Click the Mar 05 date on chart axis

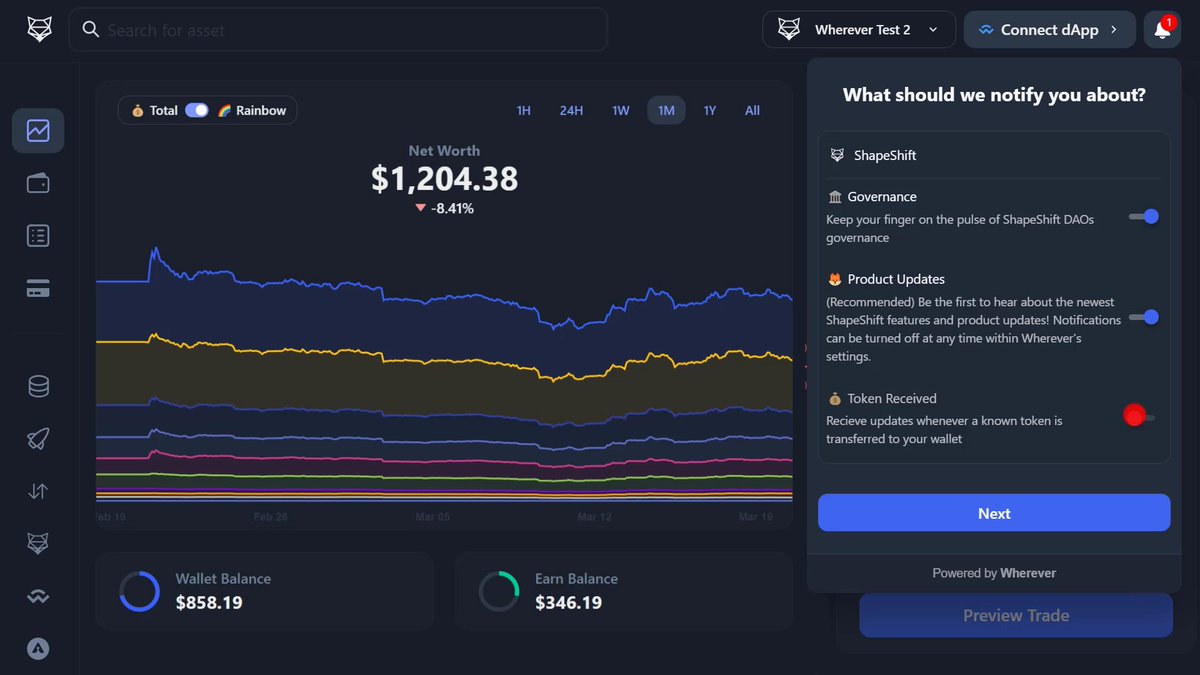[x=433, y=517]
